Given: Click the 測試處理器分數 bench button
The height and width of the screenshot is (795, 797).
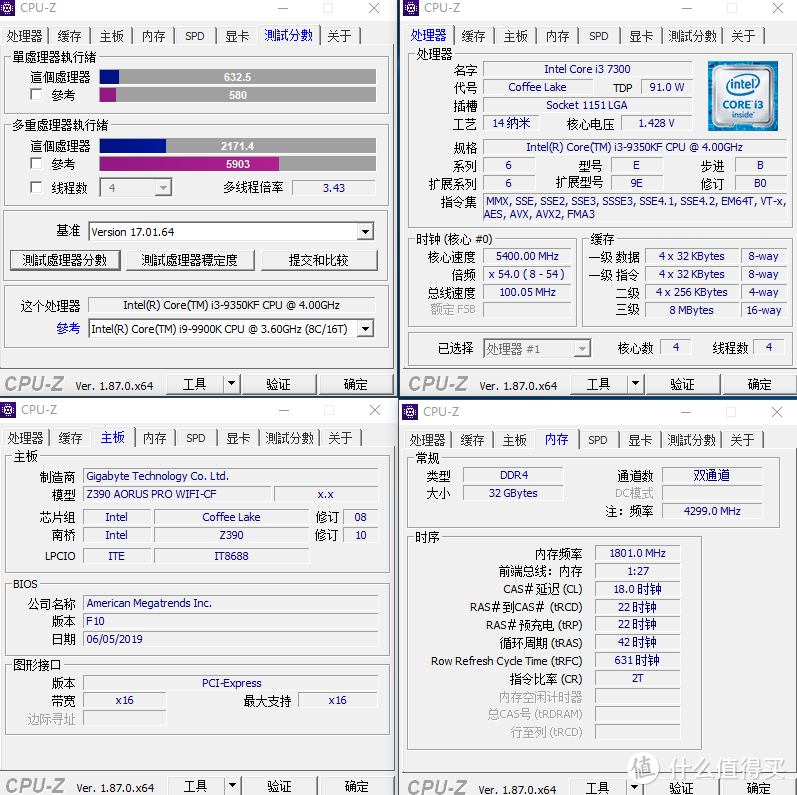Looking at the screenshot, I should tap(65, 260).
